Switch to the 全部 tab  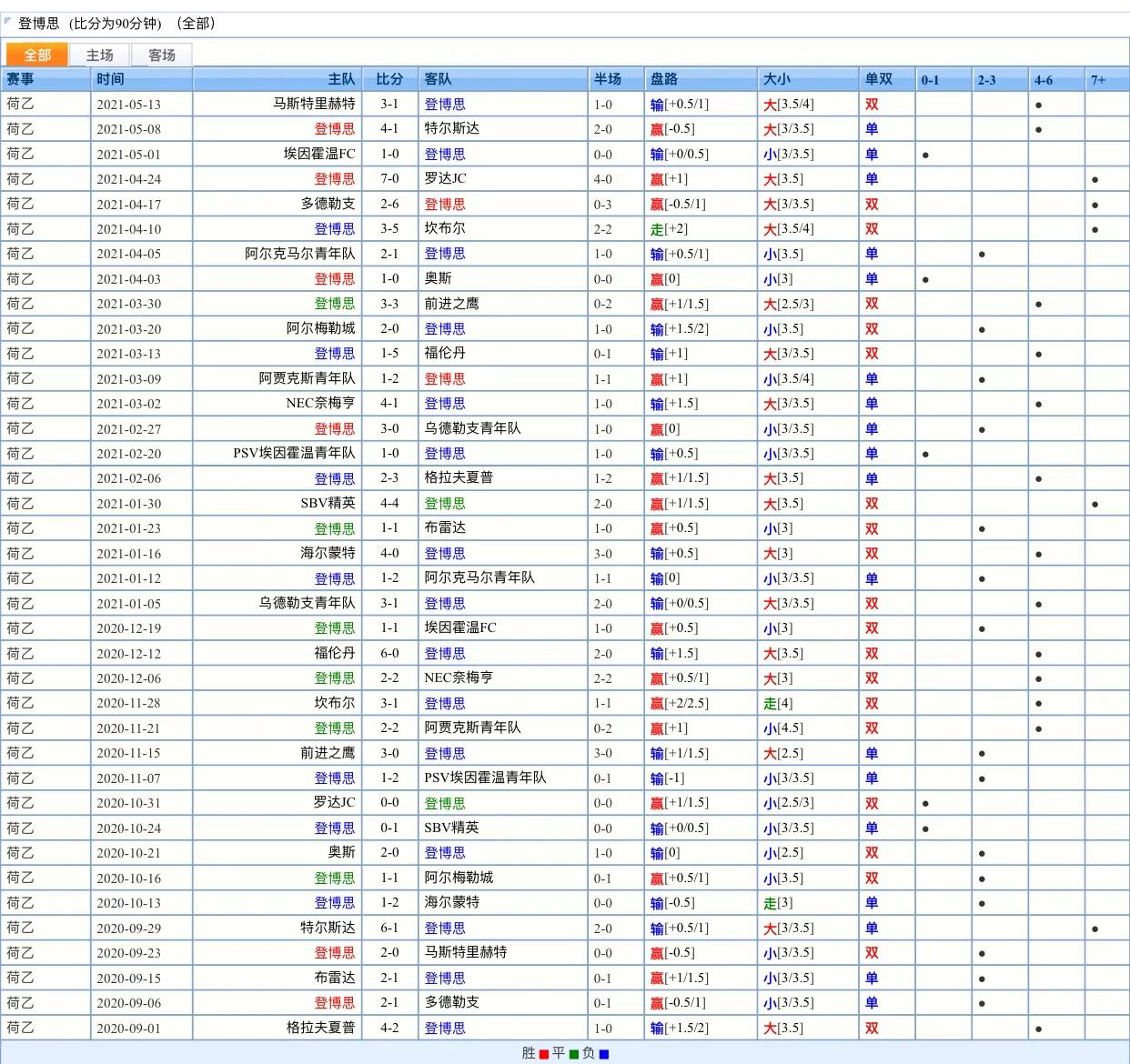[37, 55]
